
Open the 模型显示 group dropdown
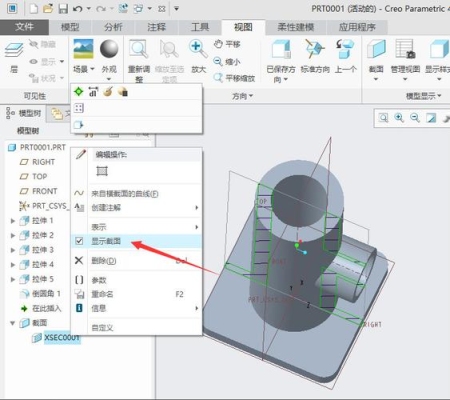(x=423, y=96)
